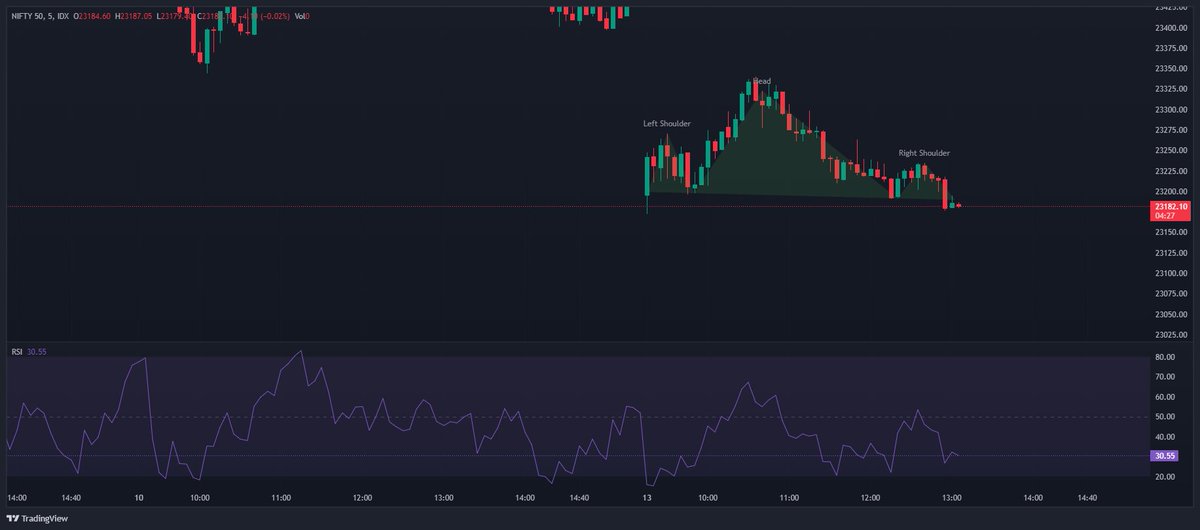Select the Head pattern label
This screenshot has width=1200, height=530.
[x=762, y=81]
